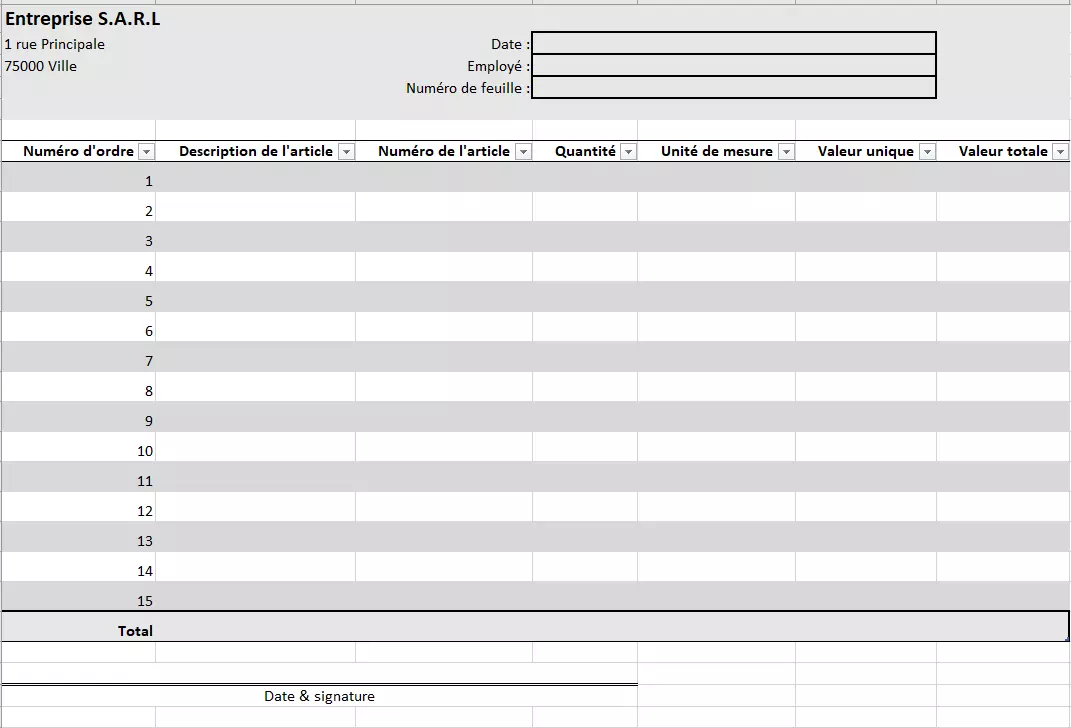Click the Total row label
The height and width of the screenshot is (728, 1071).
[138, 630]
